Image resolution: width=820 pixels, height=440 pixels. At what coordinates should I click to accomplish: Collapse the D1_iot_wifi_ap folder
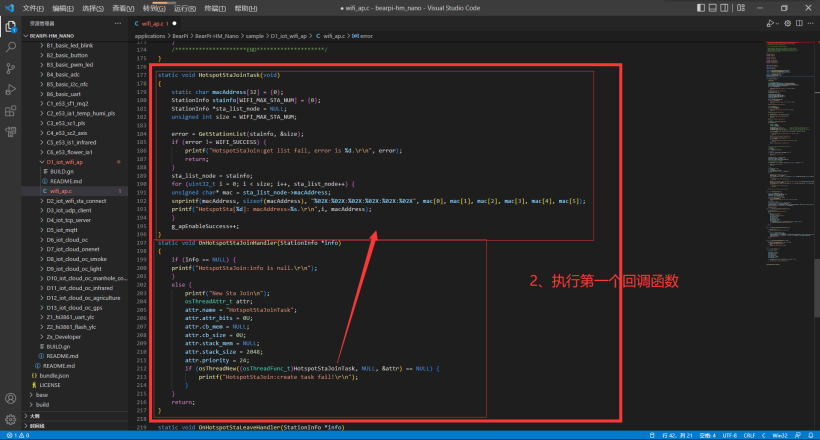pyautogui.click(x=70, y=161)
